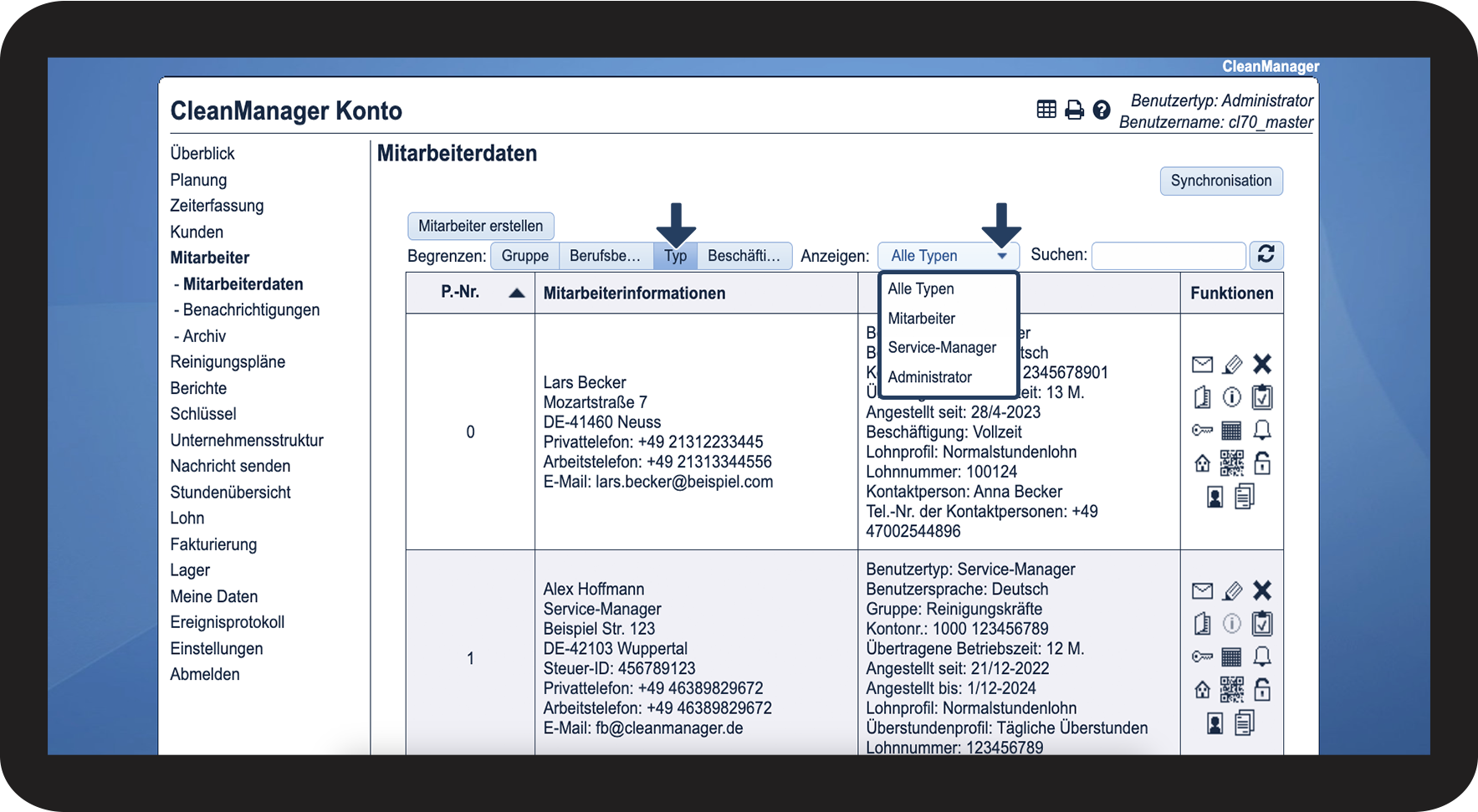Open Reinigungspläne in the sidebar

228,362
